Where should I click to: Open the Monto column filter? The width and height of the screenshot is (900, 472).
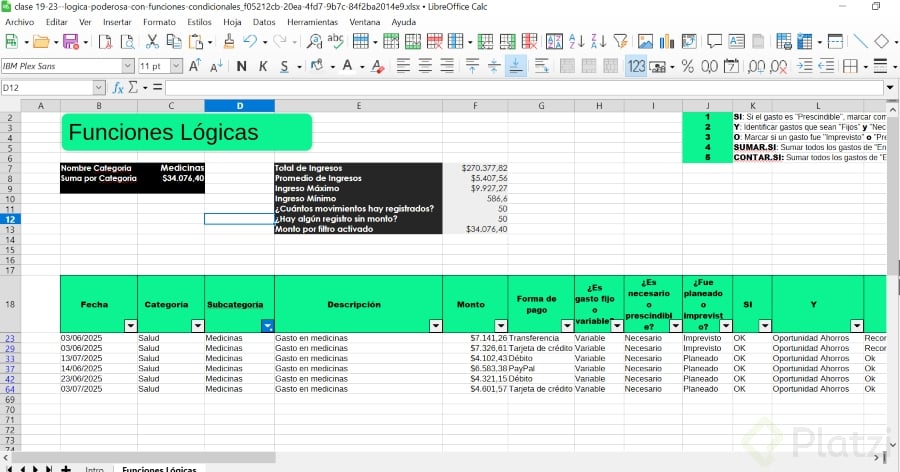(x=501, y=326)
